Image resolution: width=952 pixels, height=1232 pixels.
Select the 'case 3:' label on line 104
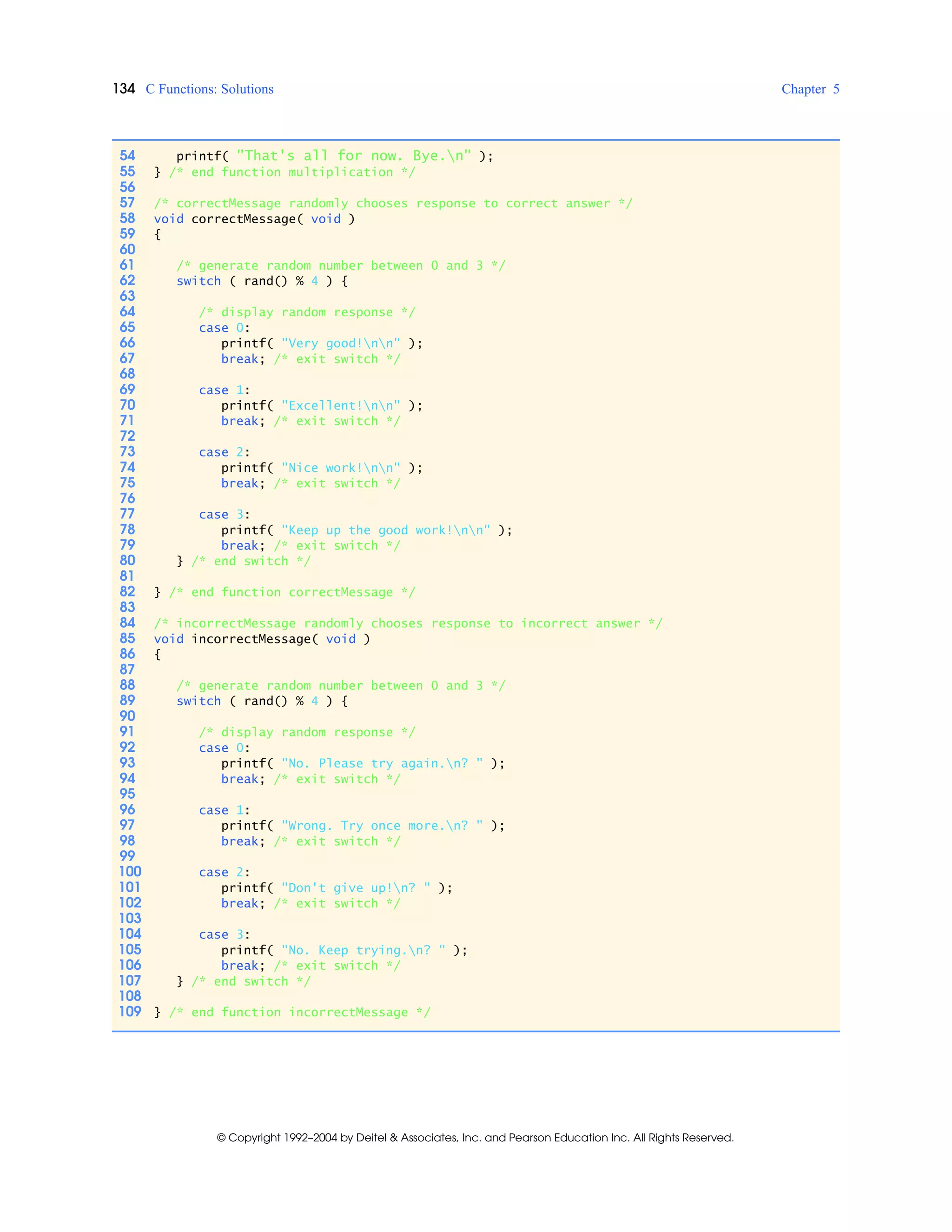click(225, 935)
